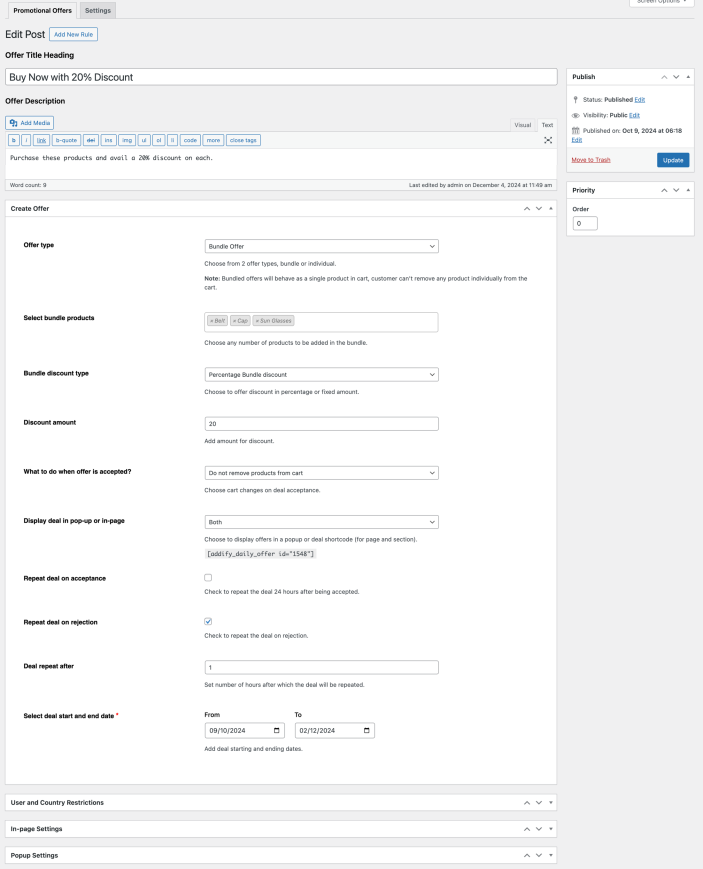Image resolution: width=703 pixels, height=869 pixels.
Task: Expand User and Country Restrictions panel
Action: 551,802
